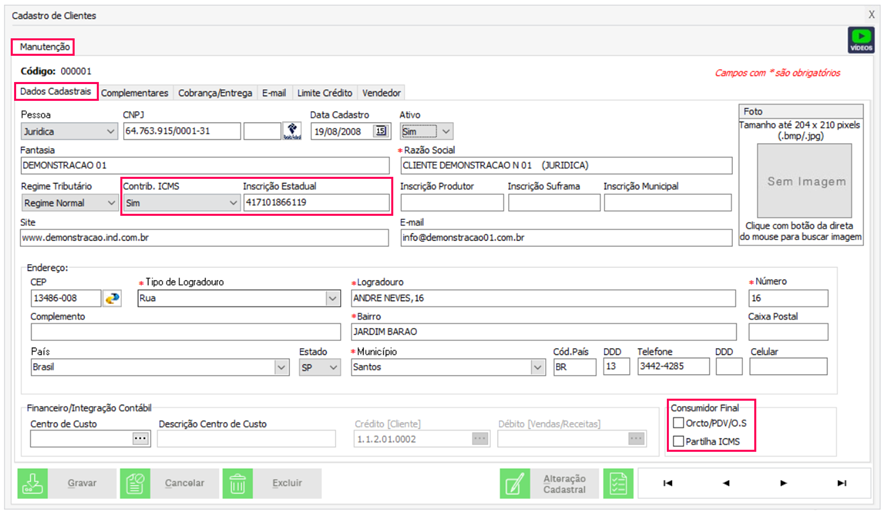The height and width of the screenshot is (515, 886).
Task: Open the Data Cadastro calendar picker
Action: point(381,131)
